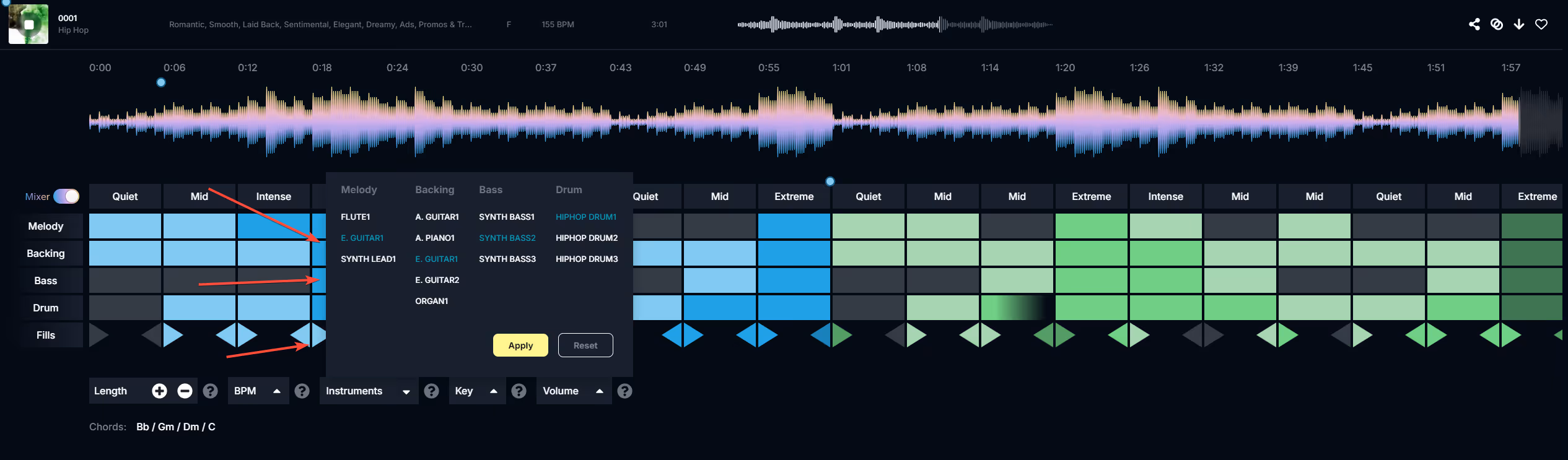Screen dimensions: 1568x460
Task: Click the Drum row label
Action: [46, 308]
